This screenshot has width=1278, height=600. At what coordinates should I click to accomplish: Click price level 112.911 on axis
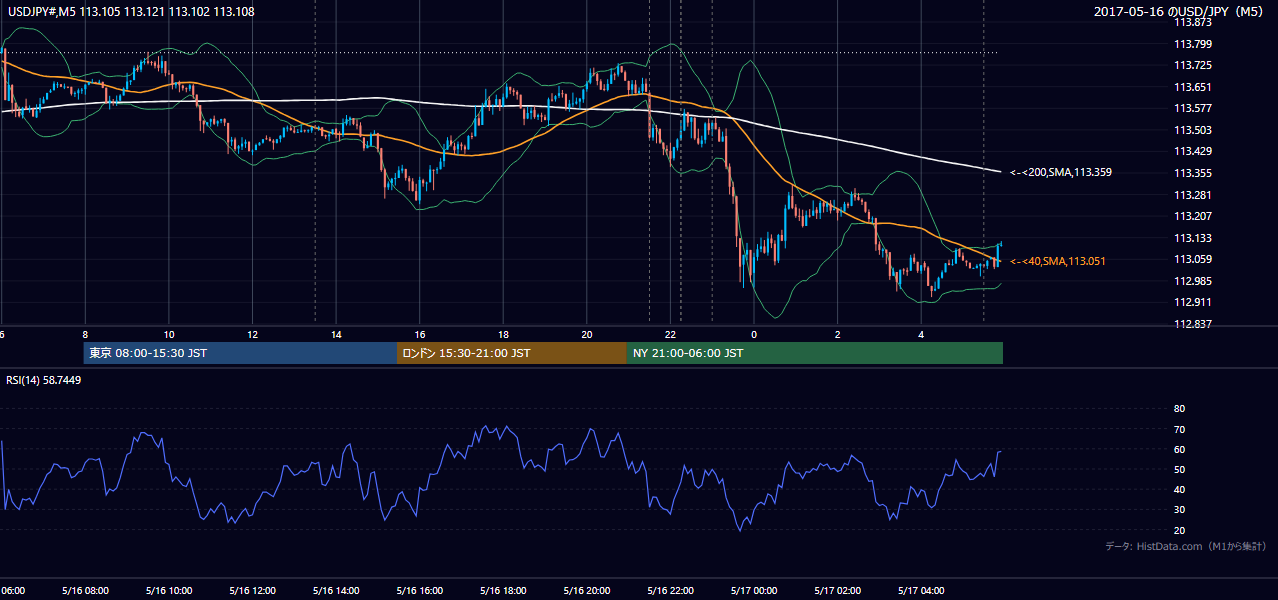[x=1193, y=302]
